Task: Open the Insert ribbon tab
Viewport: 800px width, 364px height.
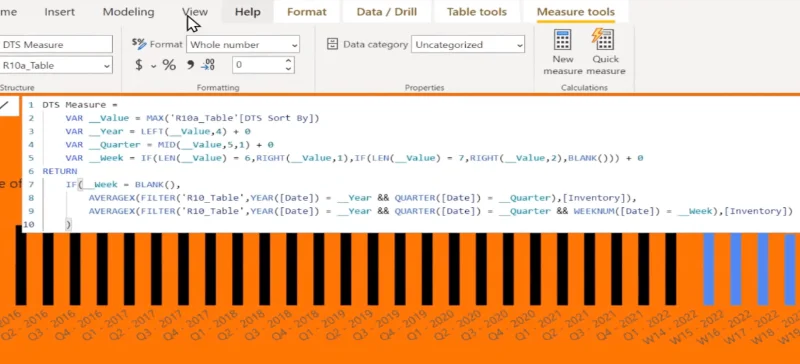Action: coord(59,12)
